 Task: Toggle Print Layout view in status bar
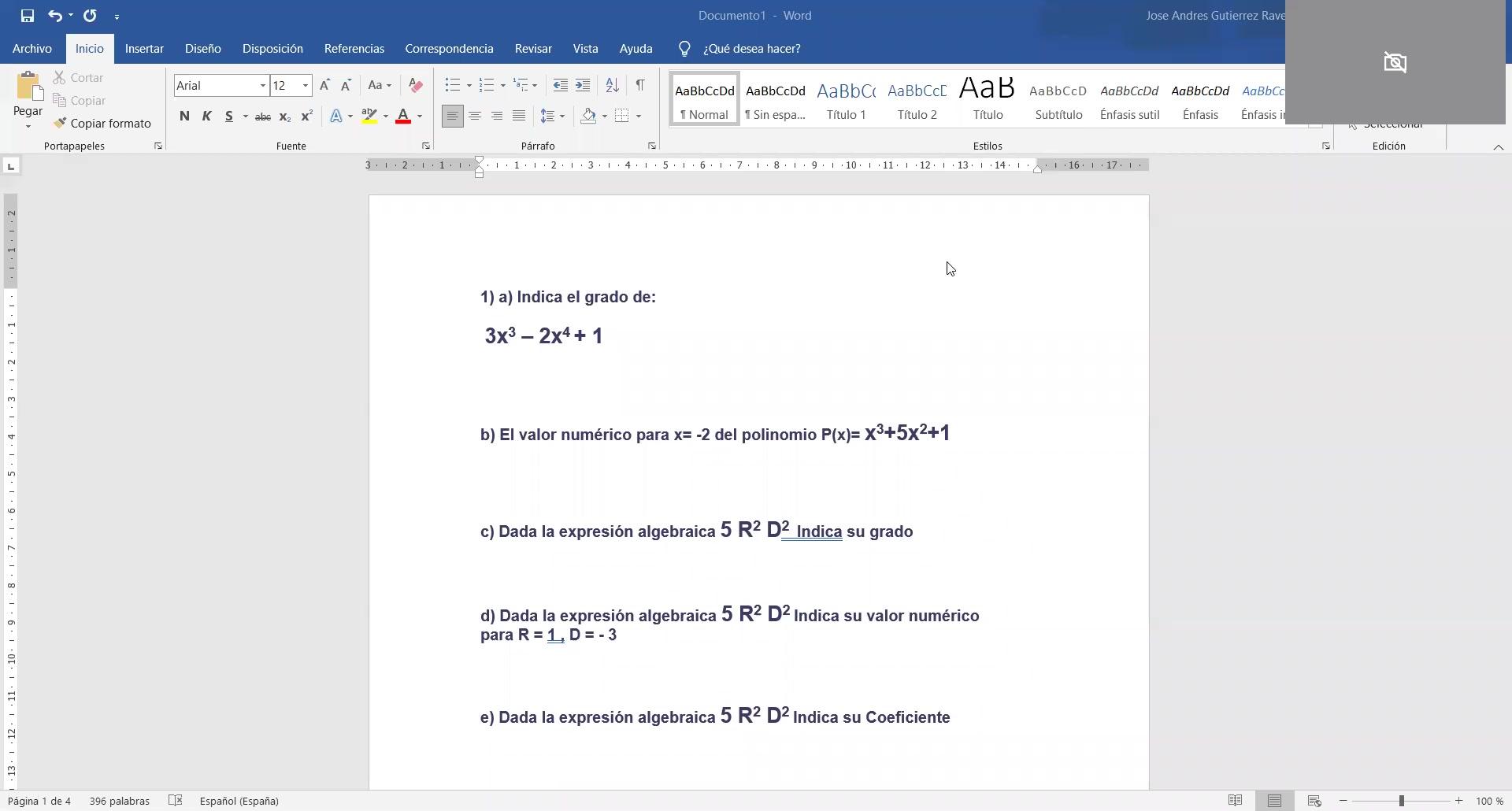tap(1274, 801)
